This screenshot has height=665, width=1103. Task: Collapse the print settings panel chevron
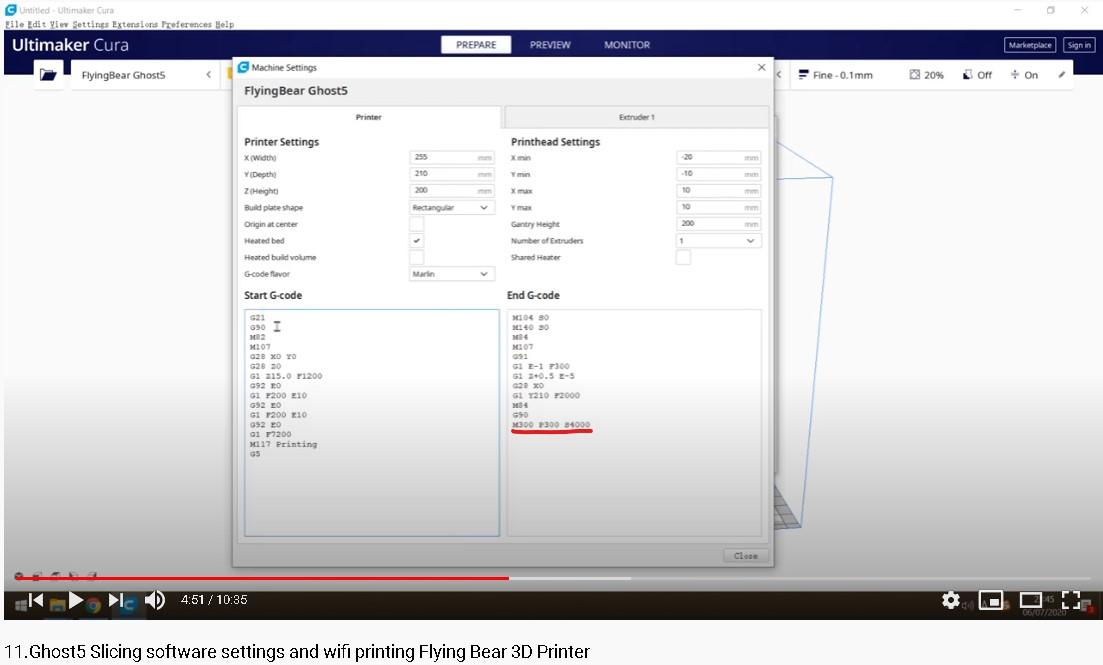pyautogui.click(x=779, y=75)
